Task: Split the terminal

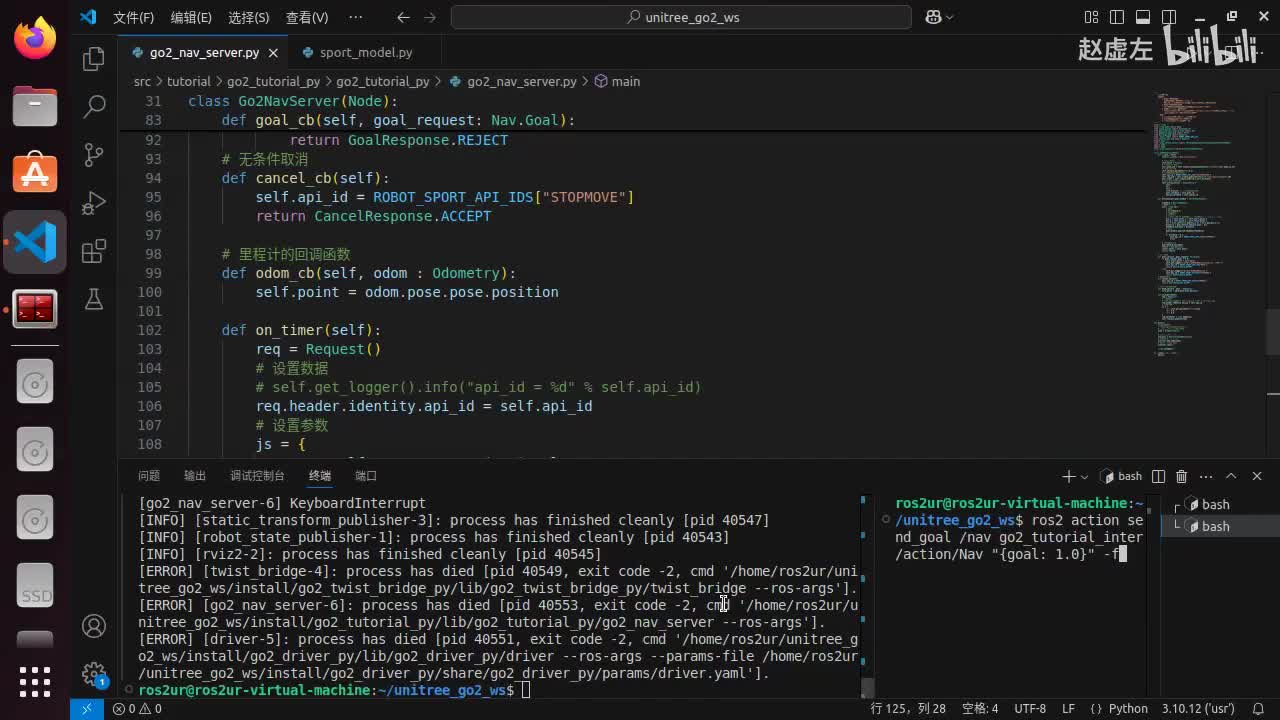Action: click(x=1158, y=476)
